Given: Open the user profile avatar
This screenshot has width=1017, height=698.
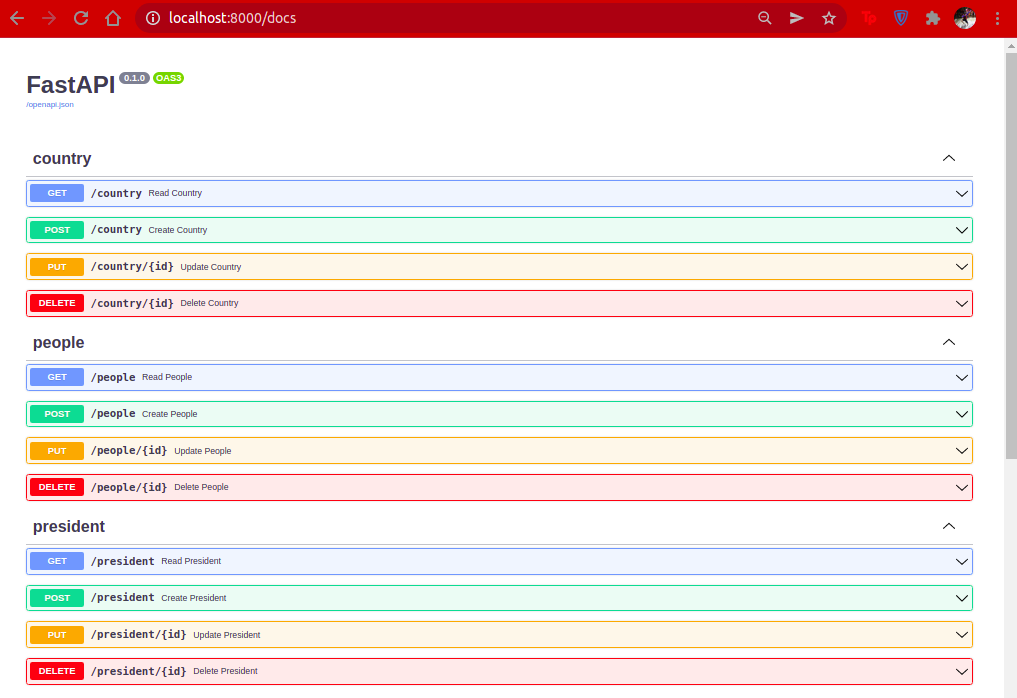Looking at the screenshot, I should click(965, 18).
